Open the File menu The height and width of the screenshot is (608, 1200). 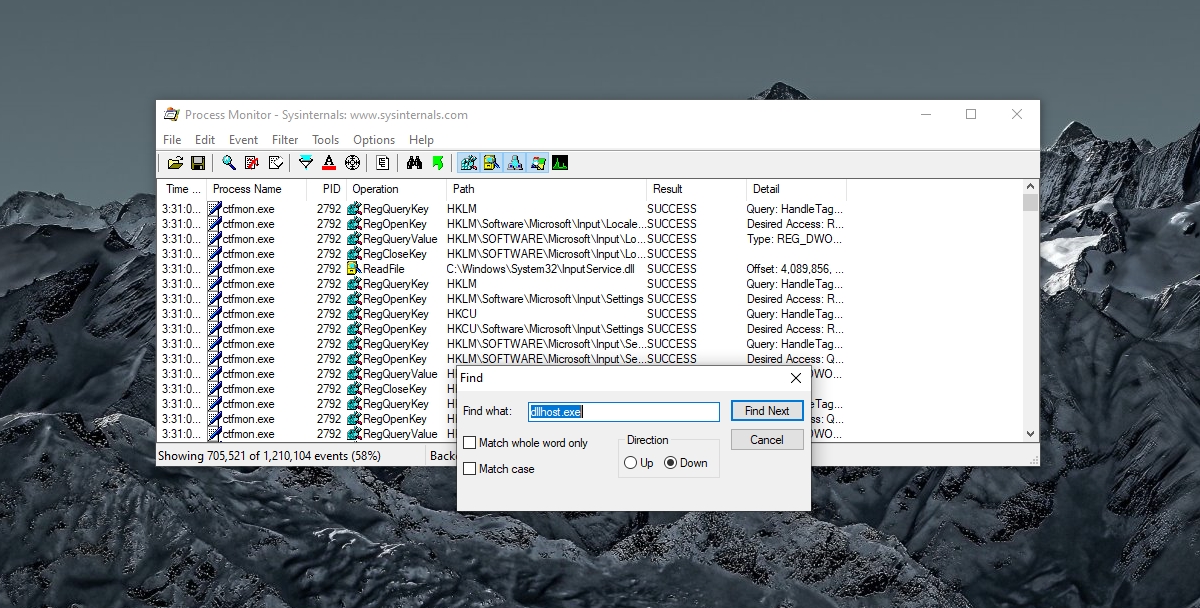click(172, 140)
